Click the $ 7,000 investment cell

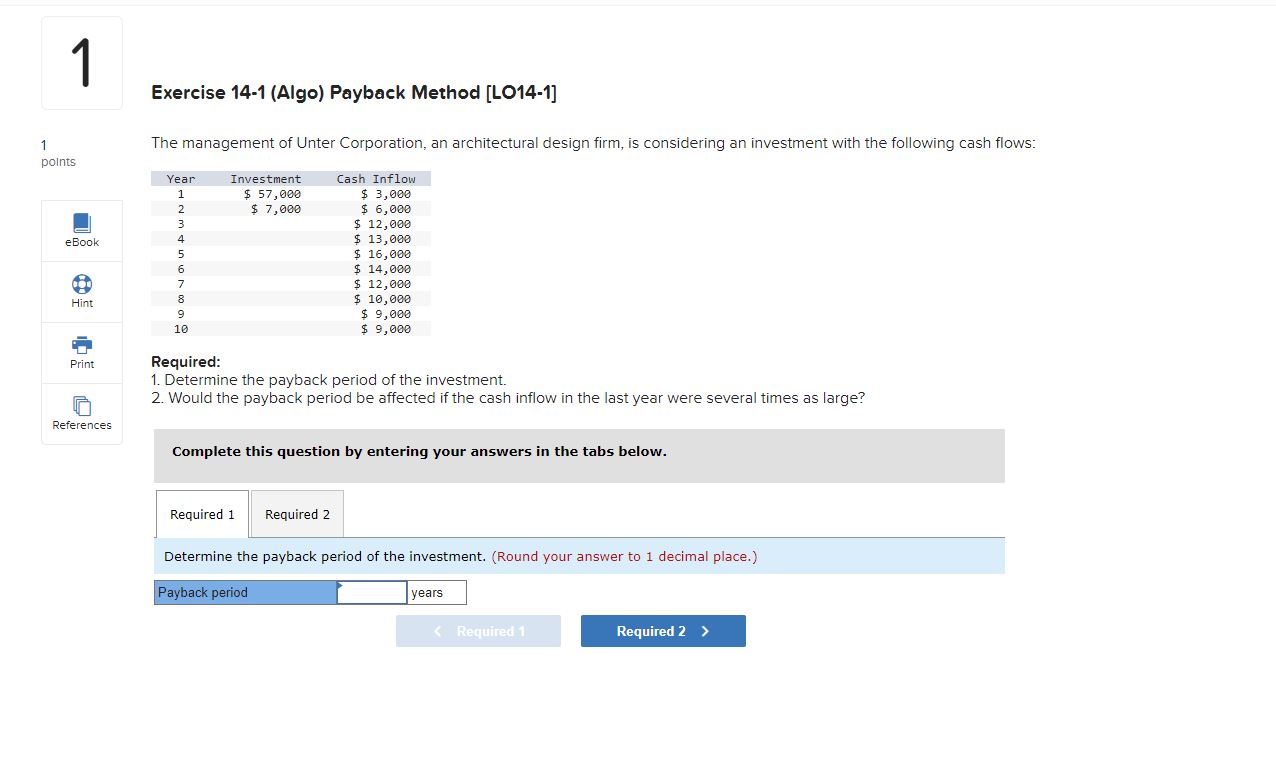(x=275, y=209)
